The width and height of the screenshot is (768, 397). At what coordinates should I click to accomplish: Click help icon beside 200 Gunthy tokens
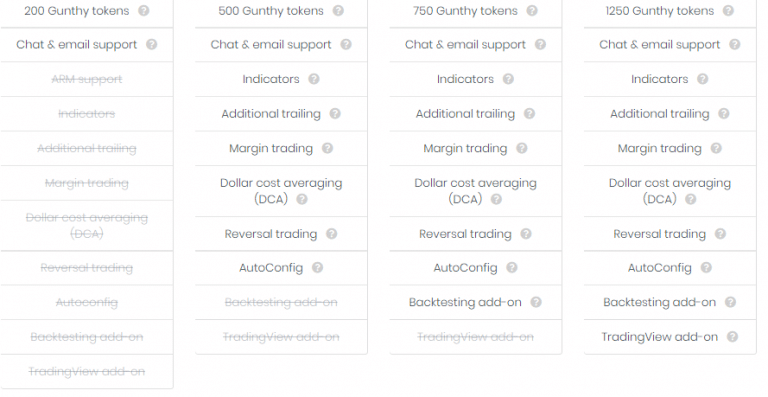[144, 10]
